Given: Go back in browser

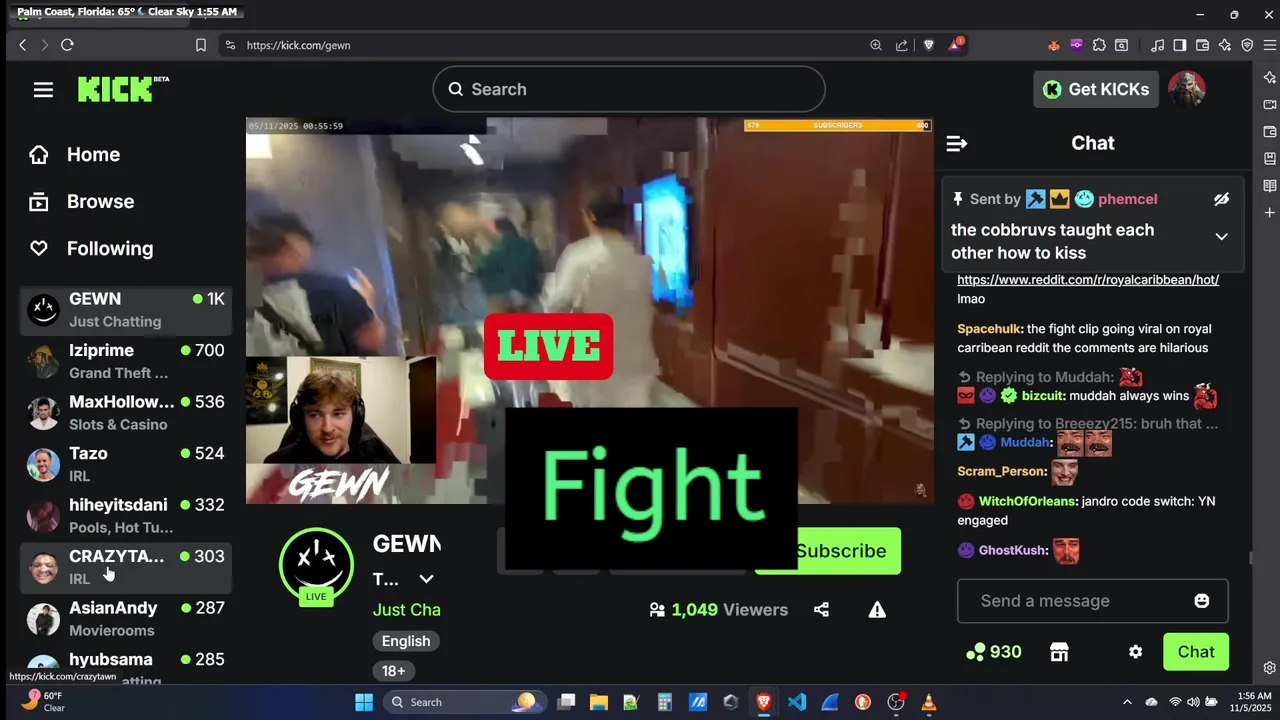Looking at the screenshot, I should [x=22, y=45].
